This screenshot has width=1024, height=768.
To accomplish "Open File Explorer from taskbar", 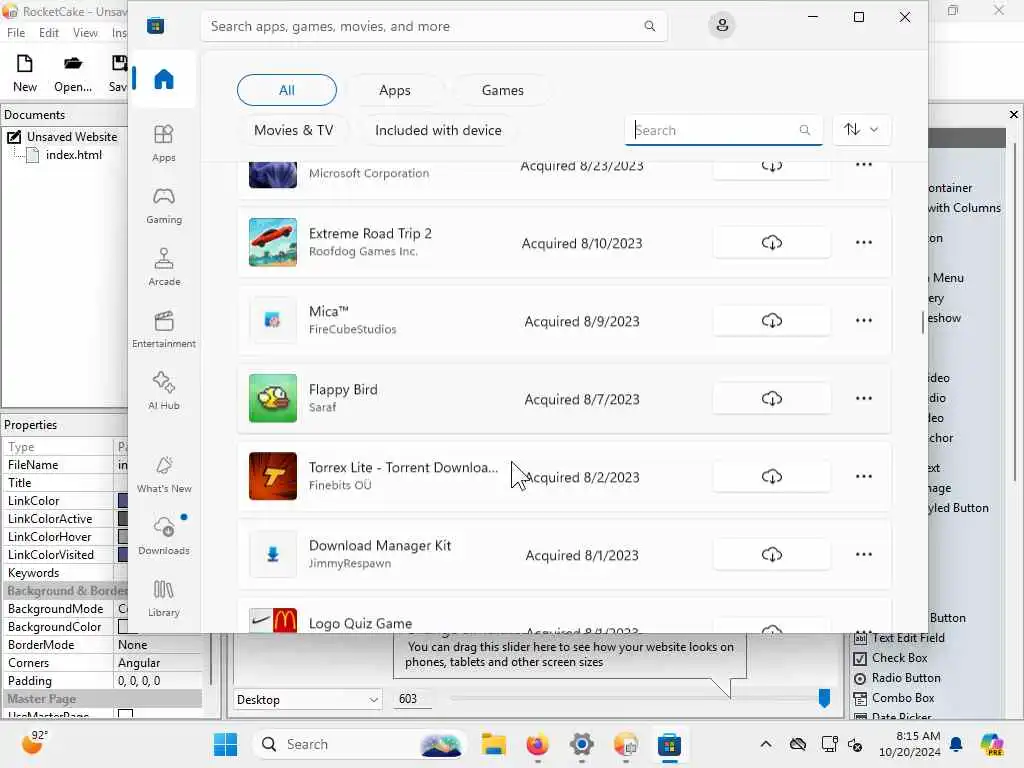I will 494,744.
